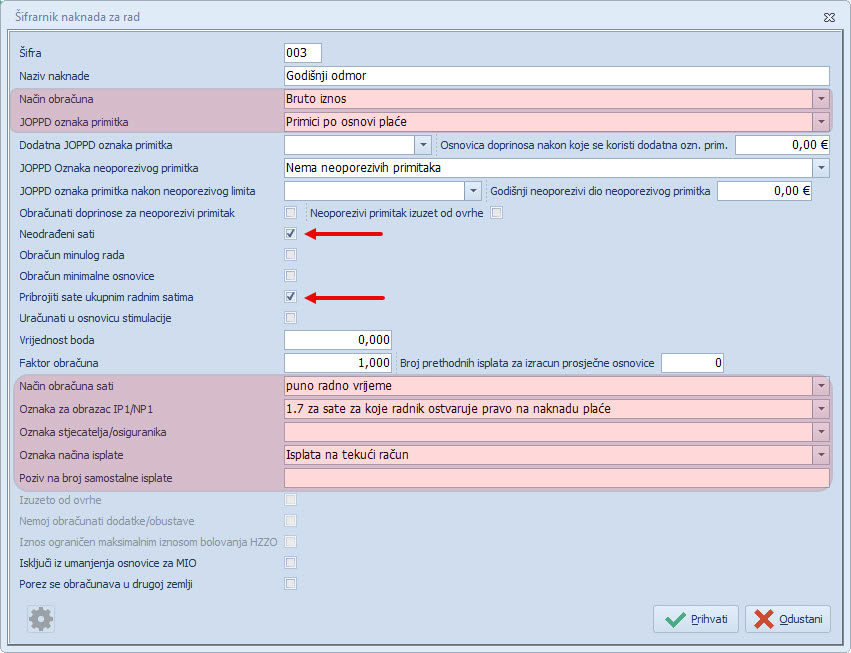Click the Faktor obračuna value field

pyautogui.click(x=338, y=363)
